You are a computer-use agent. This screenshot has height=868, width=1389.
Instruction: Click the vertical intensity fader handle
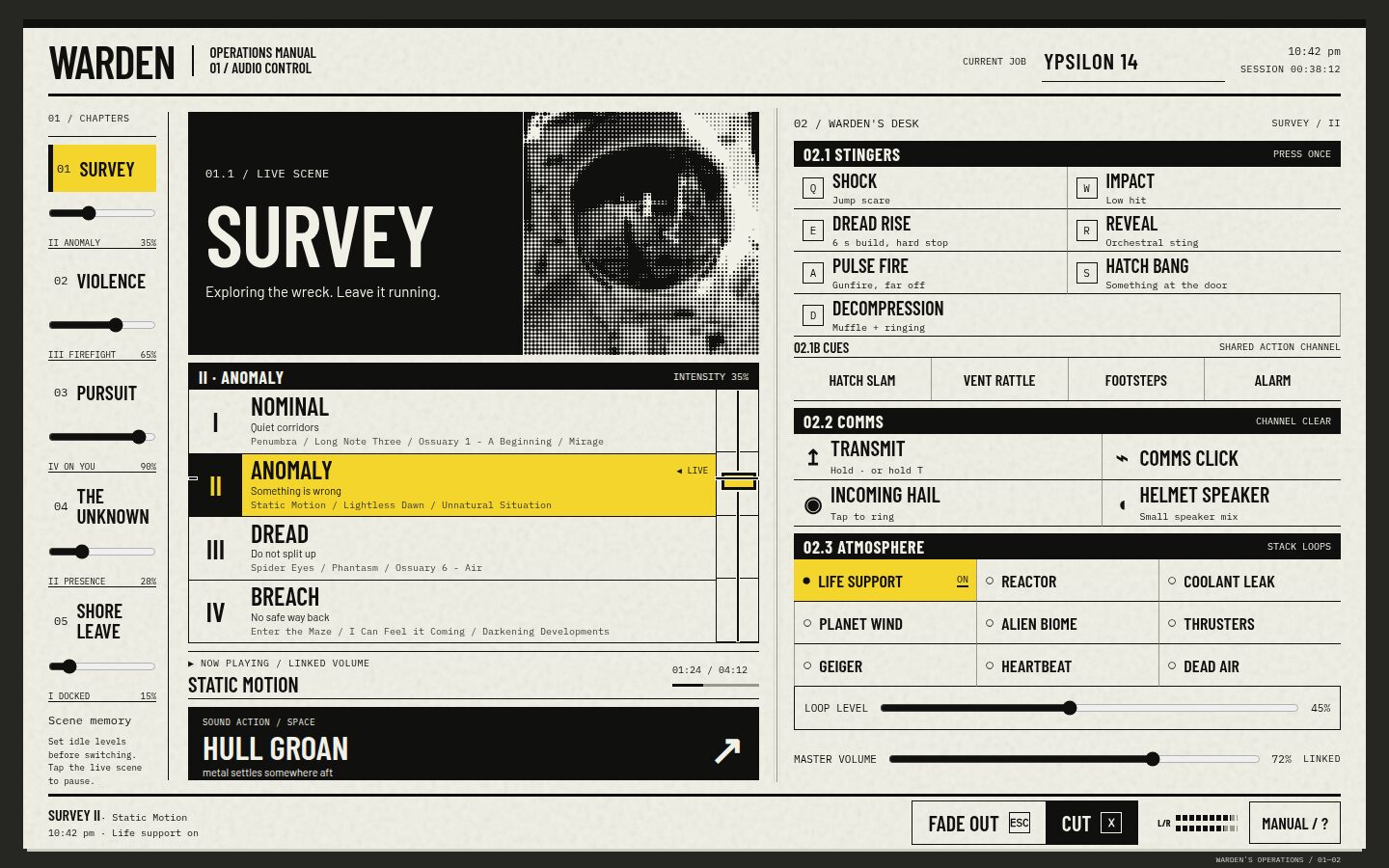738,480
